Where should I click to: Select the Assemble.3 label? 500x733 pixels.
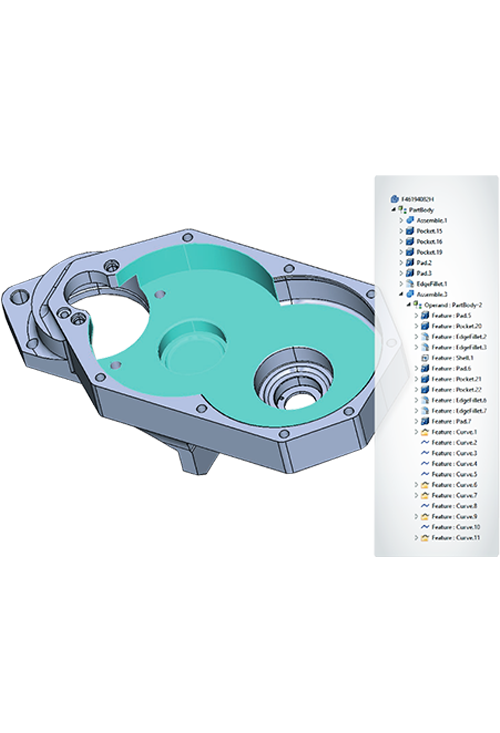[432, 295]
